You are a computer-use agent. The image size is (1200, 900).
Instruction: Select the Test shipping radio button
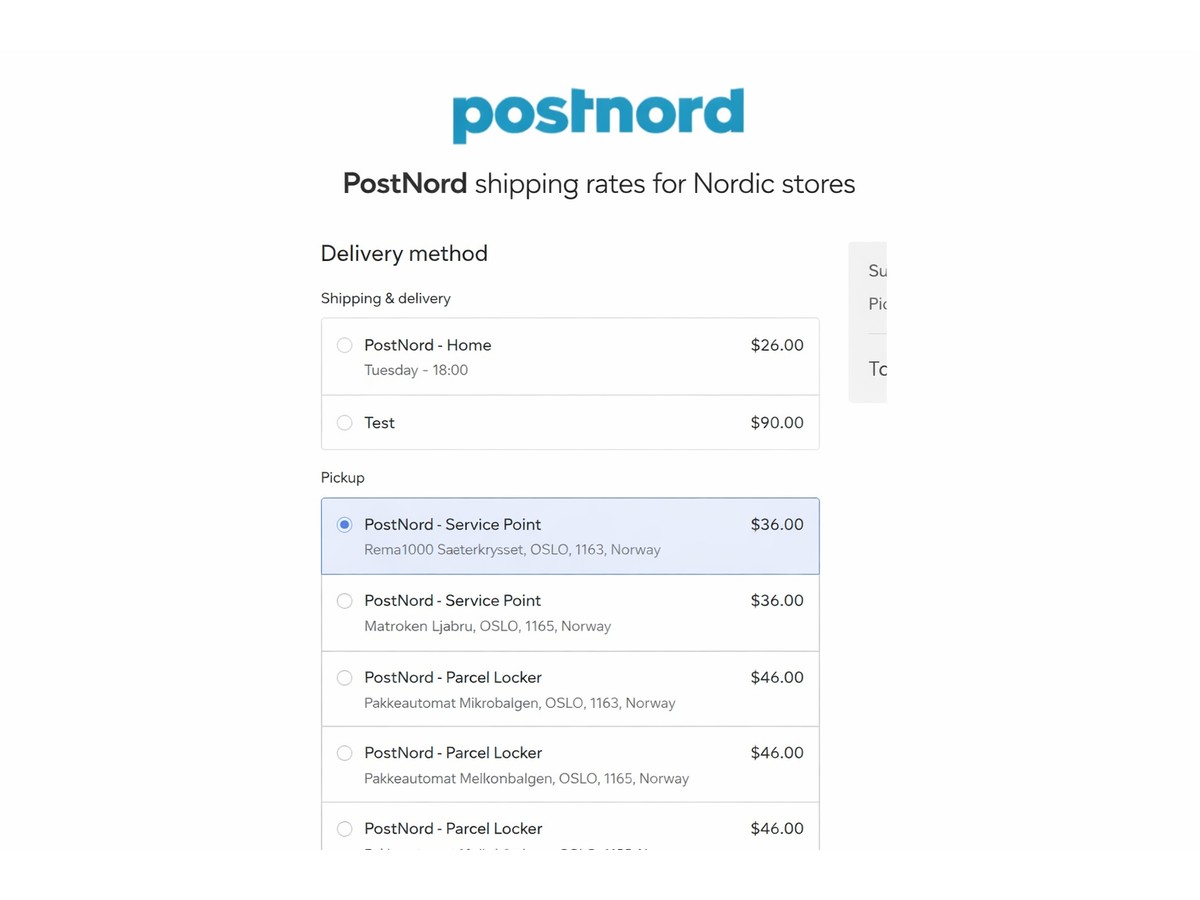point(345,423)
